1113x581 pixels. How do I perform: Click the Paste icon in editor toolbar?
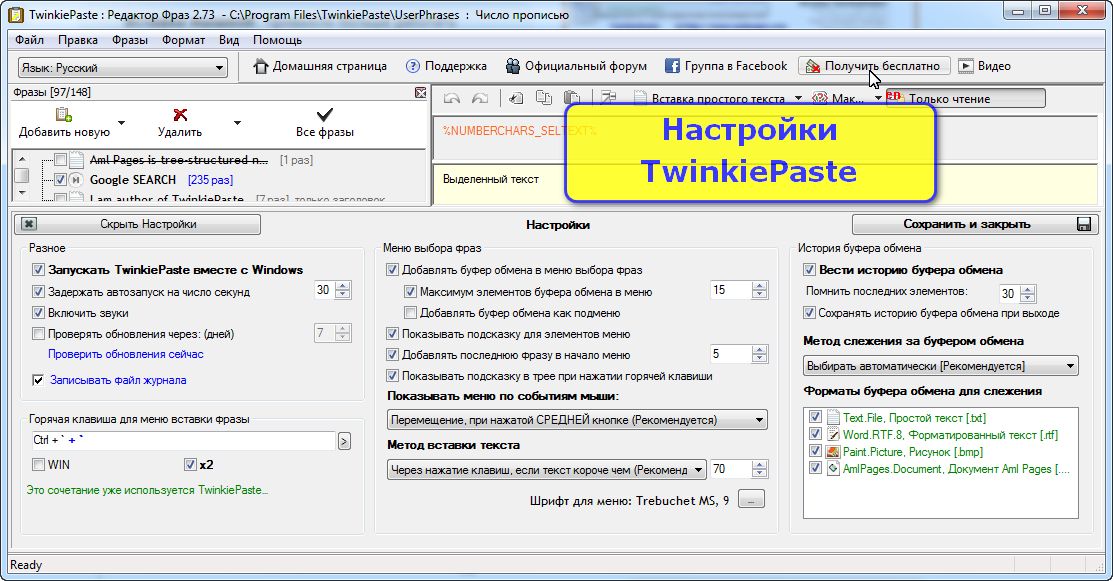571,98
